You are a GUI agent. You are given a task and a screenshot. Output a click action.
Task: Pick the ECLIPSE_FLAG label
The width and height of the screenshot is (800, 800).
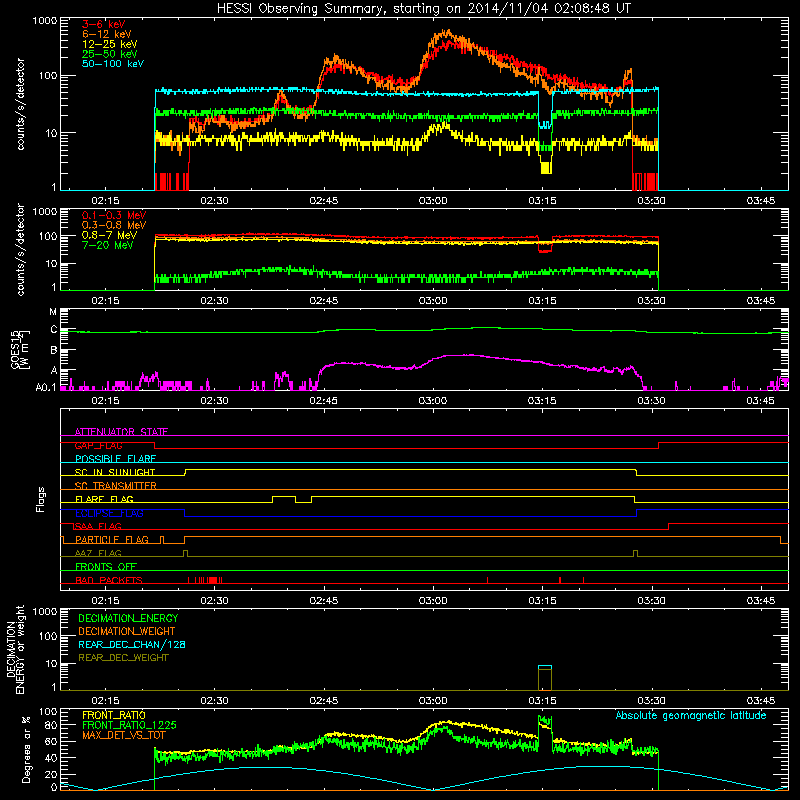[109, 513]
